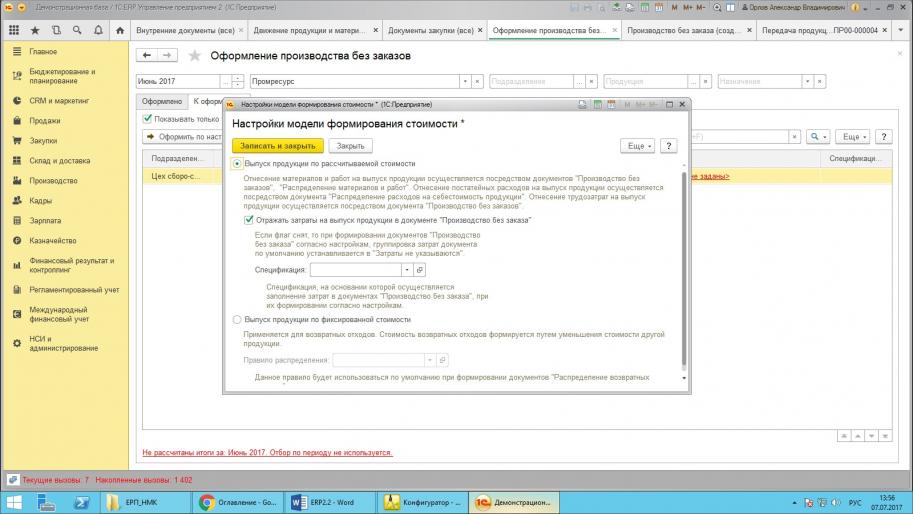Open the sections grid menu icon
The image size is (913, 514).
point(13,31)
